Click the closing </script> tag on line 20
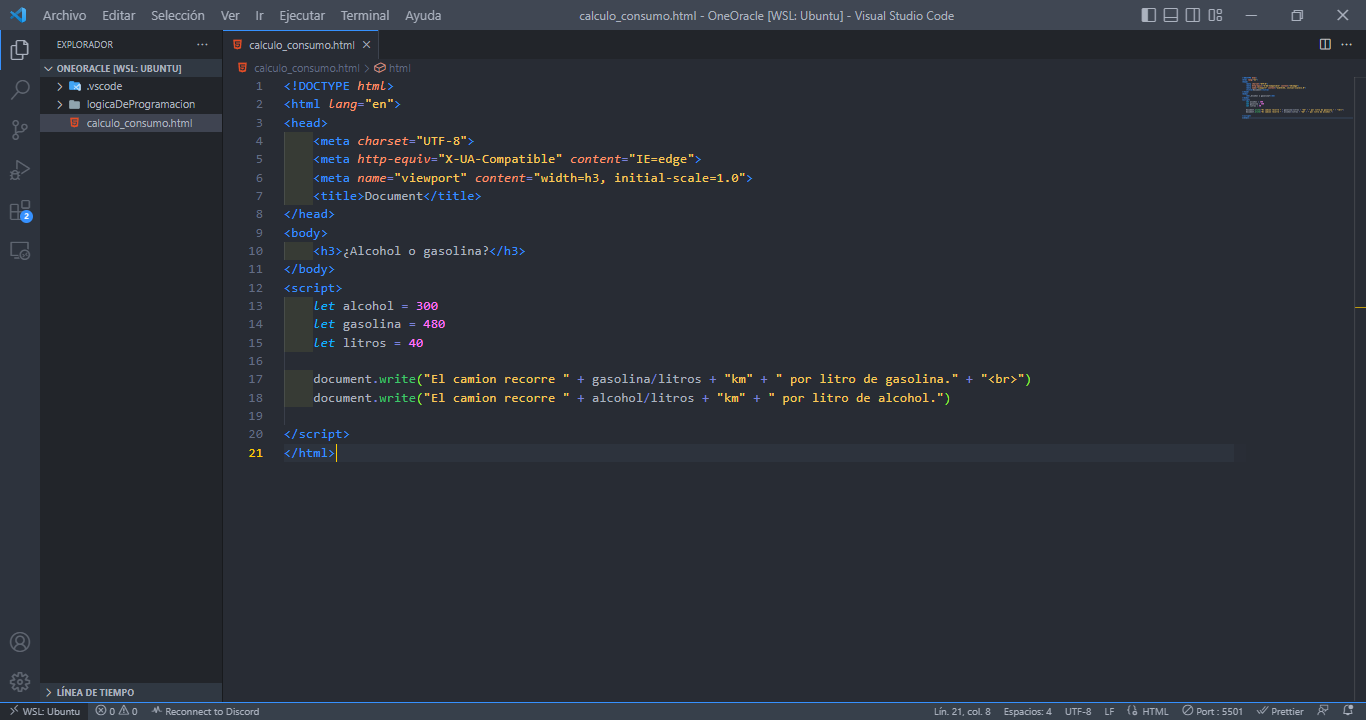This screenshot has height=720, width=1366. pos(317,434)
